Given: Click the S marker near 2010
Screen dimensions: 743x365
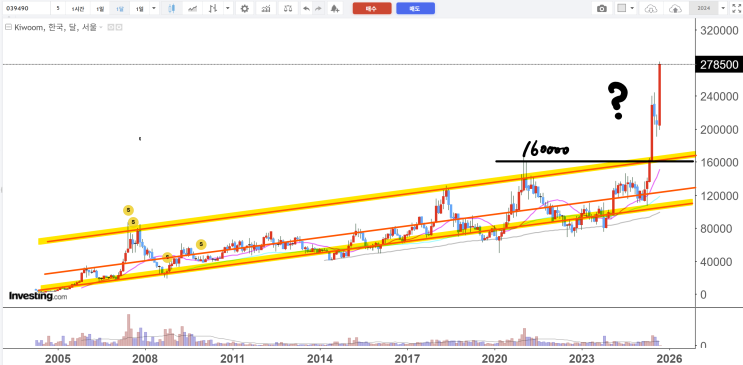Looking at the screenshot, I should coord(201,244).
